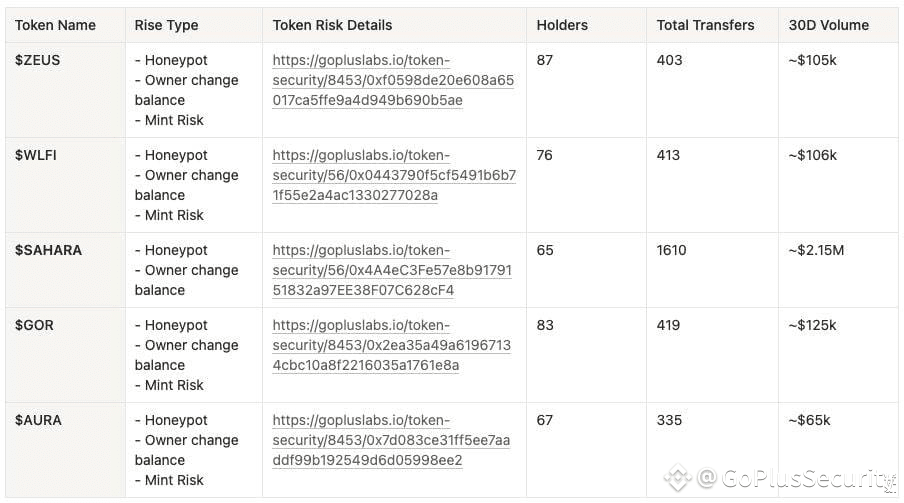Open the $WLFI GoPlus token security link
The width and height of the screenshot is (904, 503).
(394, 175)
